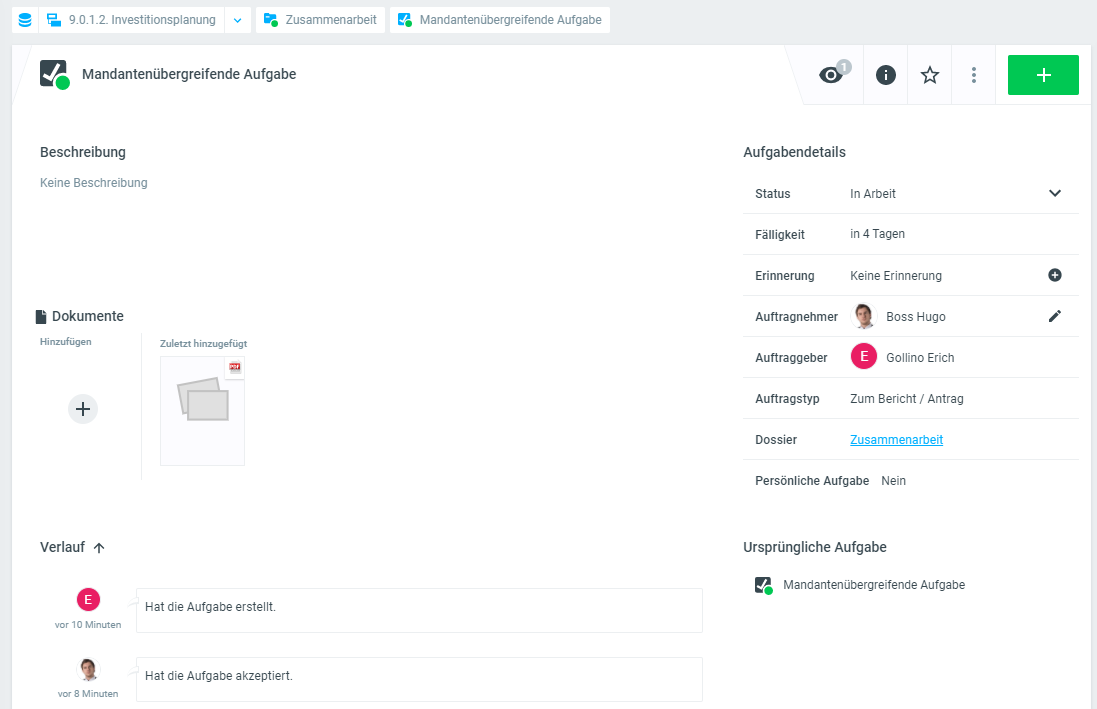Go to 9.0.1.2. Investitionsplanung breadcrumb

(131, 20)
